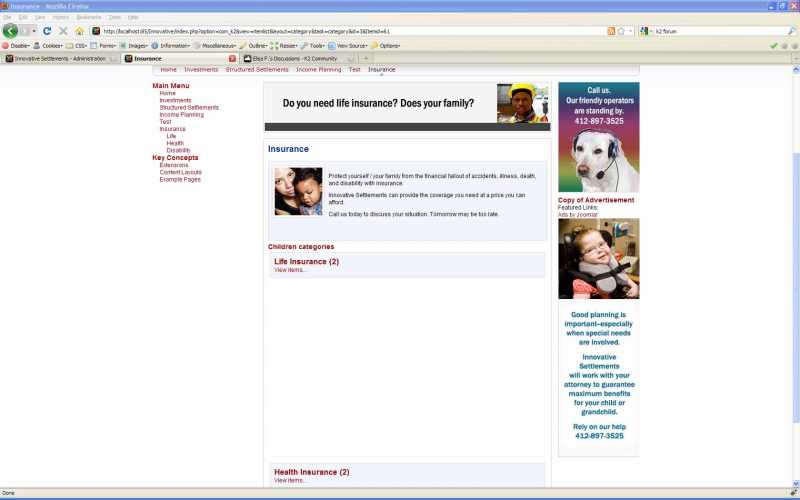
Task: Click the mother and baby photo
Action: pyautogui.click(x=298, y=191)
